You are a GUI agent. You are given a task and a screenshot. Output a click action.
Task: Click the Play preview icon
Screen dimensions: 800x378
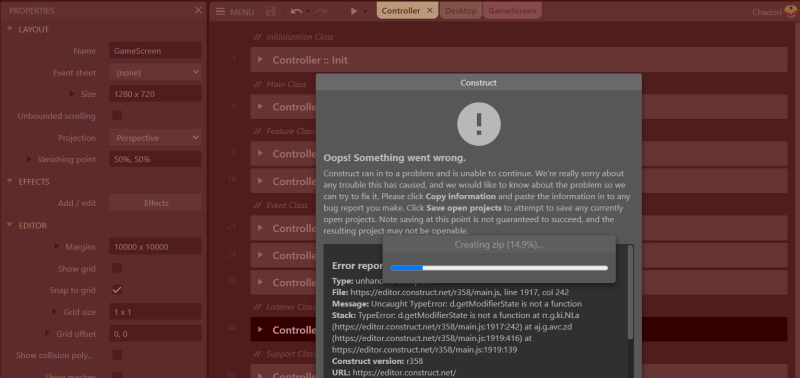(x=354, y=11)
